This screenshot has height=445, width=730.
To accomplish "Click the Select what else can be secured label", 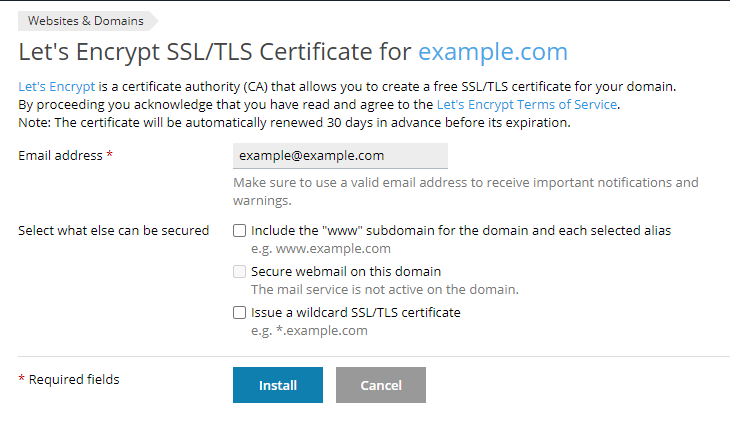I will (114, 230).
